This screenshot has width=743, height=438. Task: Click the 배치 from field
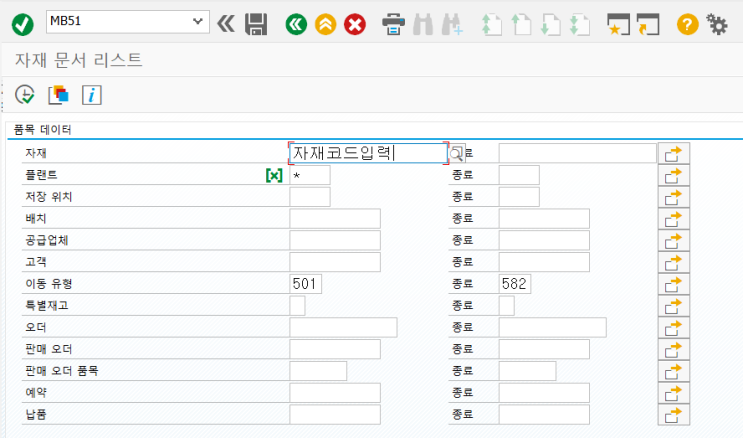[335, 219]
